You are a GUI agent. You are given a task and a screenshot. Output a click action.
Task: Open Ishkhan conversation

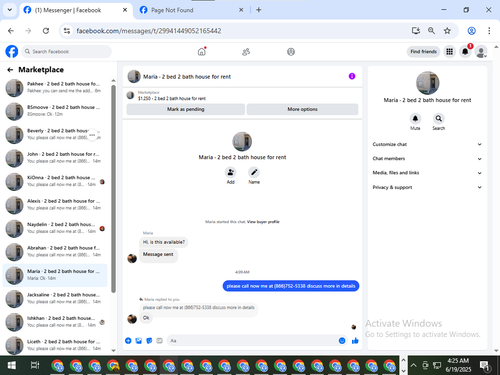pos(55,322)
